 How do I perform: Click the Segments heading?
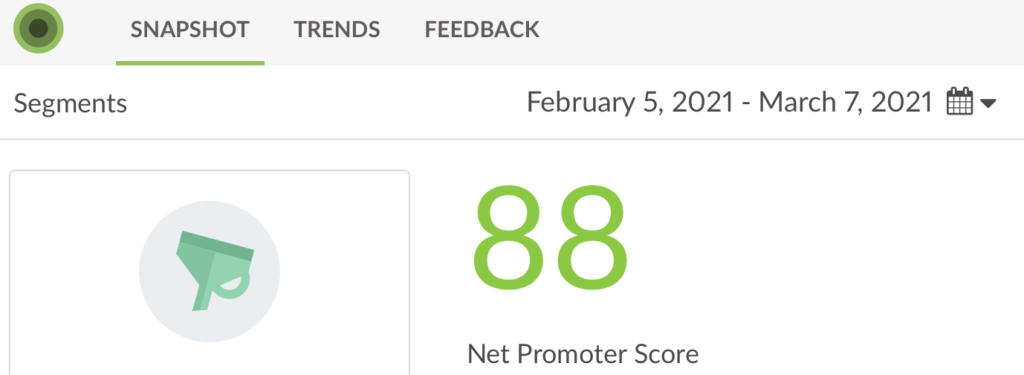[x=71, y=103]
